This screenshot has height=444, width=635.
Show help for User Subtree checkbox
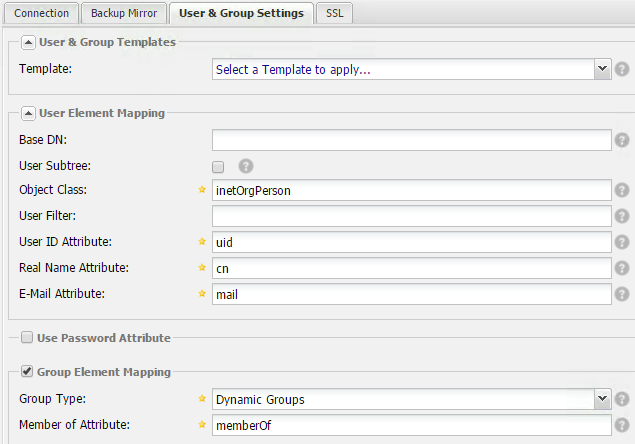pos(246,166)
